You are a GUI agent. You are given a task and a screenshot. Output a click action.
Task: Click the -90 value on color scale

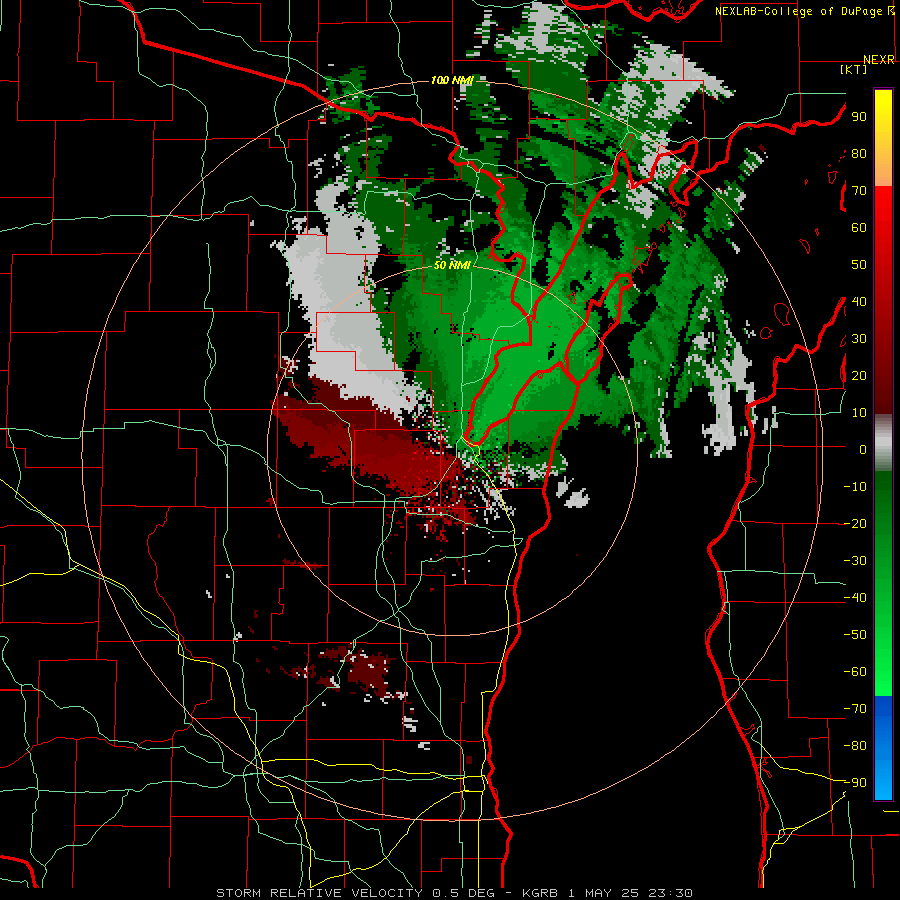855,783
